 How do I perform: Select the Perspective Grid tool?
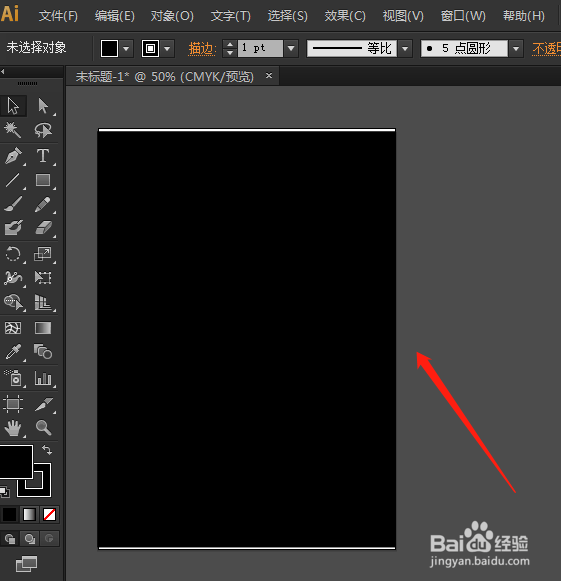click(43, 302)
